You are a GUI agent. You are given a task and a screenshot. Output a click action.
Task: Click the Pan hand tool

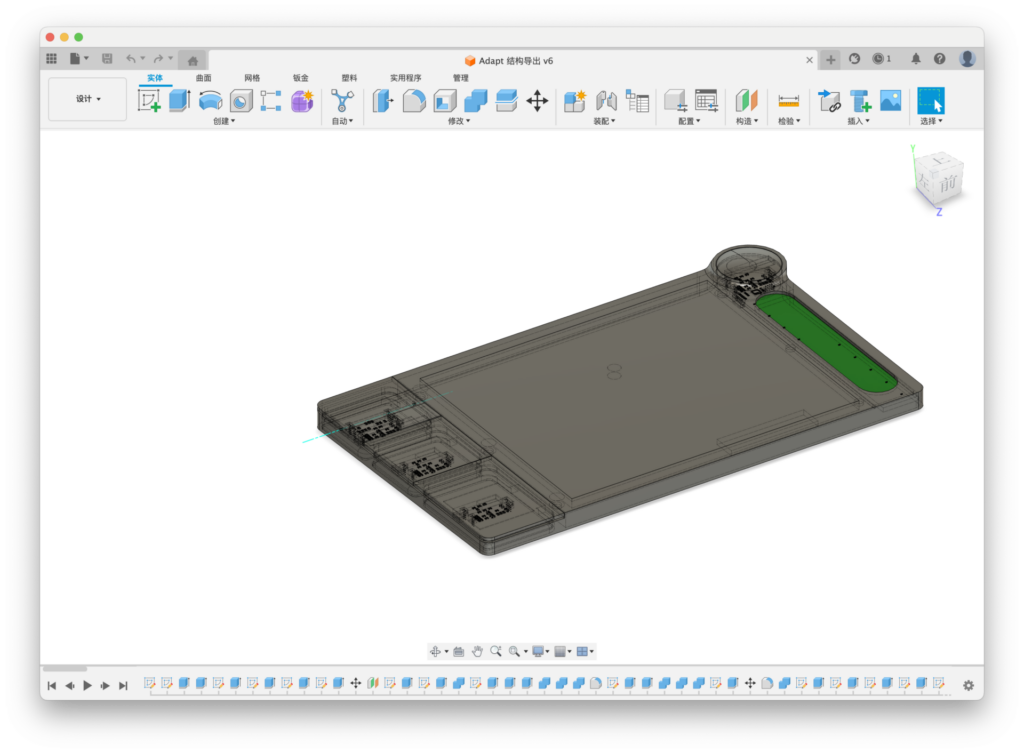pos(478,651)
